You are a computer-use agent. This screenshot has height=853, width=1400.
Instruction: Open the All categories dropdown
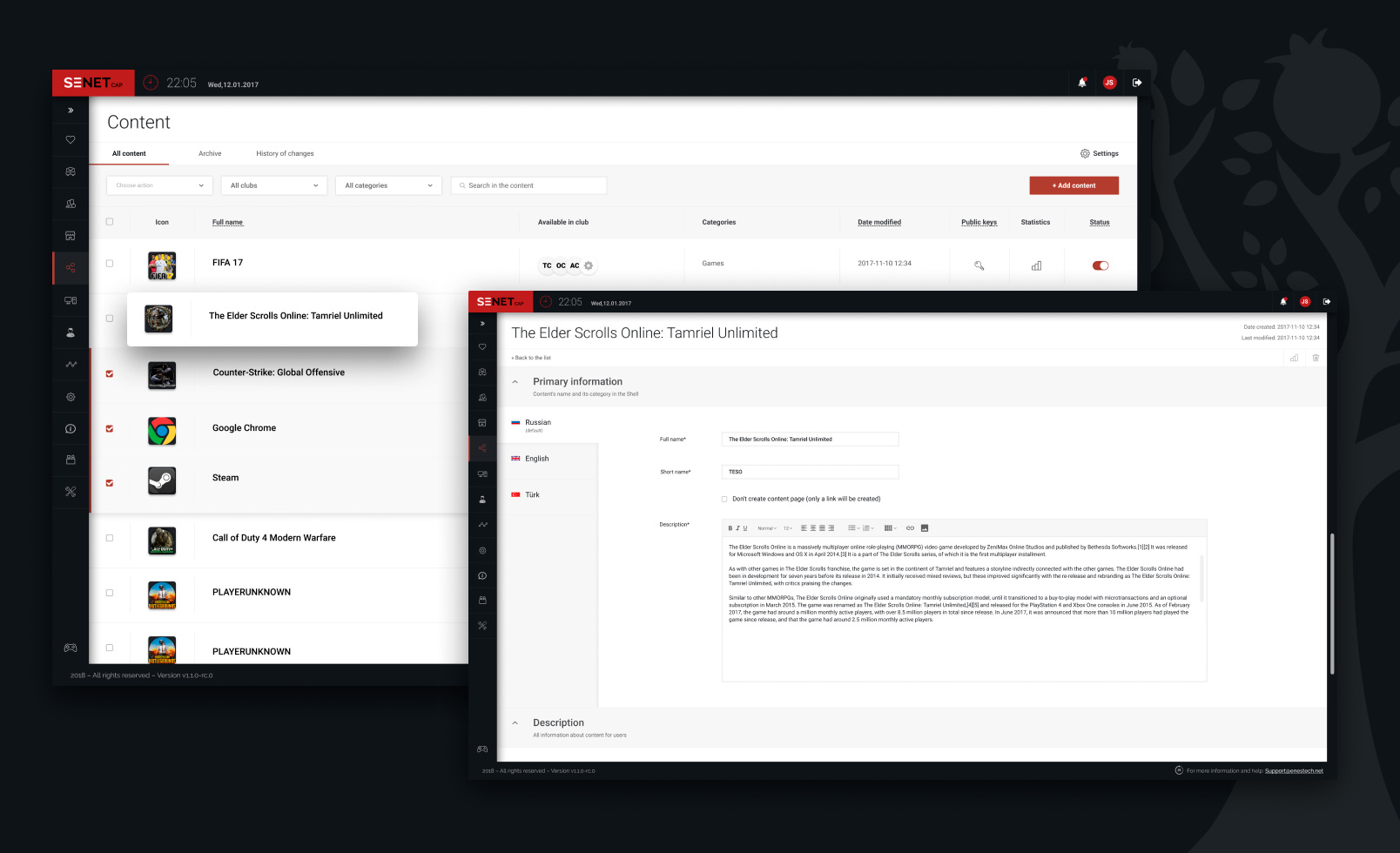[x=388, y=185]
